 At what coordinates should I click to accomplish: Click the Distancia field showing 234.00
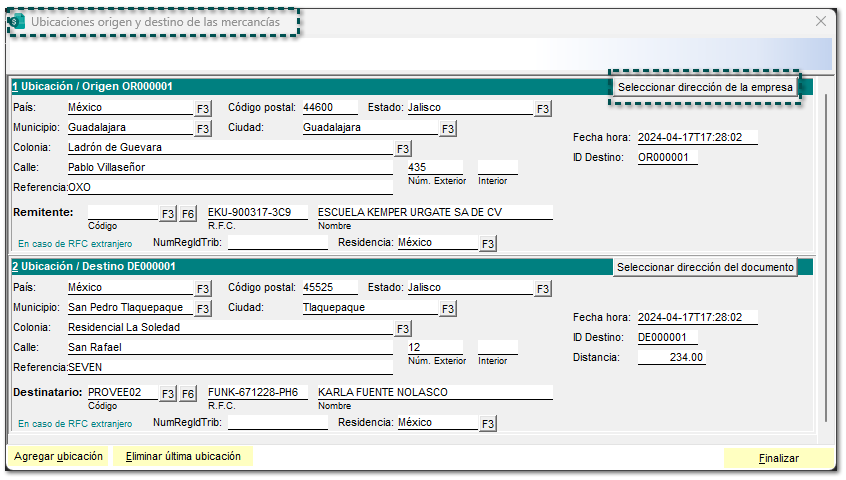click(x=671, y=357)
